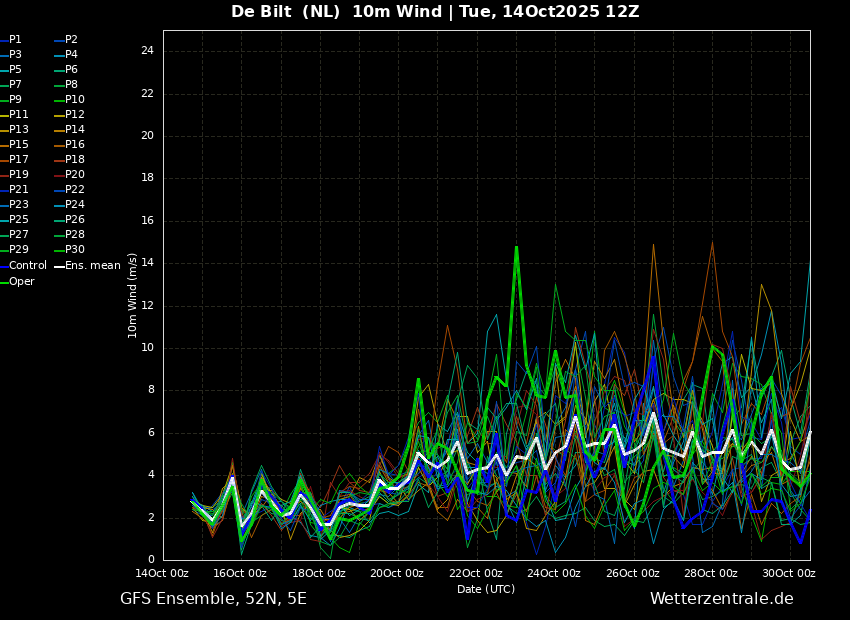
Task: Select the P15 legend entry
Action: click(14, 145)
